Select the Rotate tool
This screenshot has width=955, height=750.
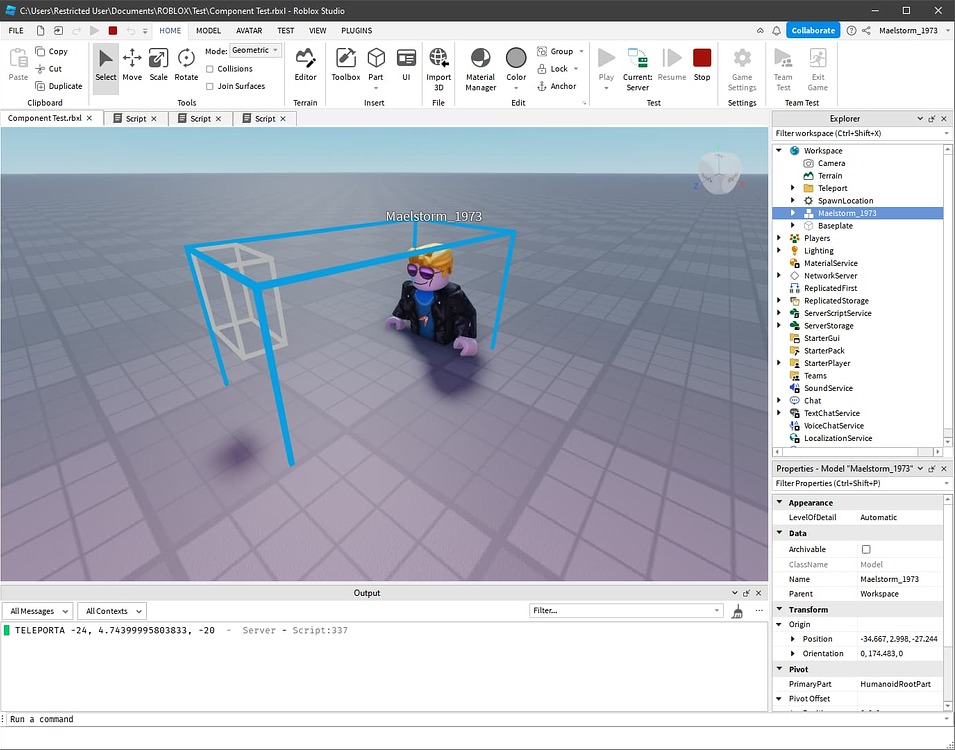186,62
